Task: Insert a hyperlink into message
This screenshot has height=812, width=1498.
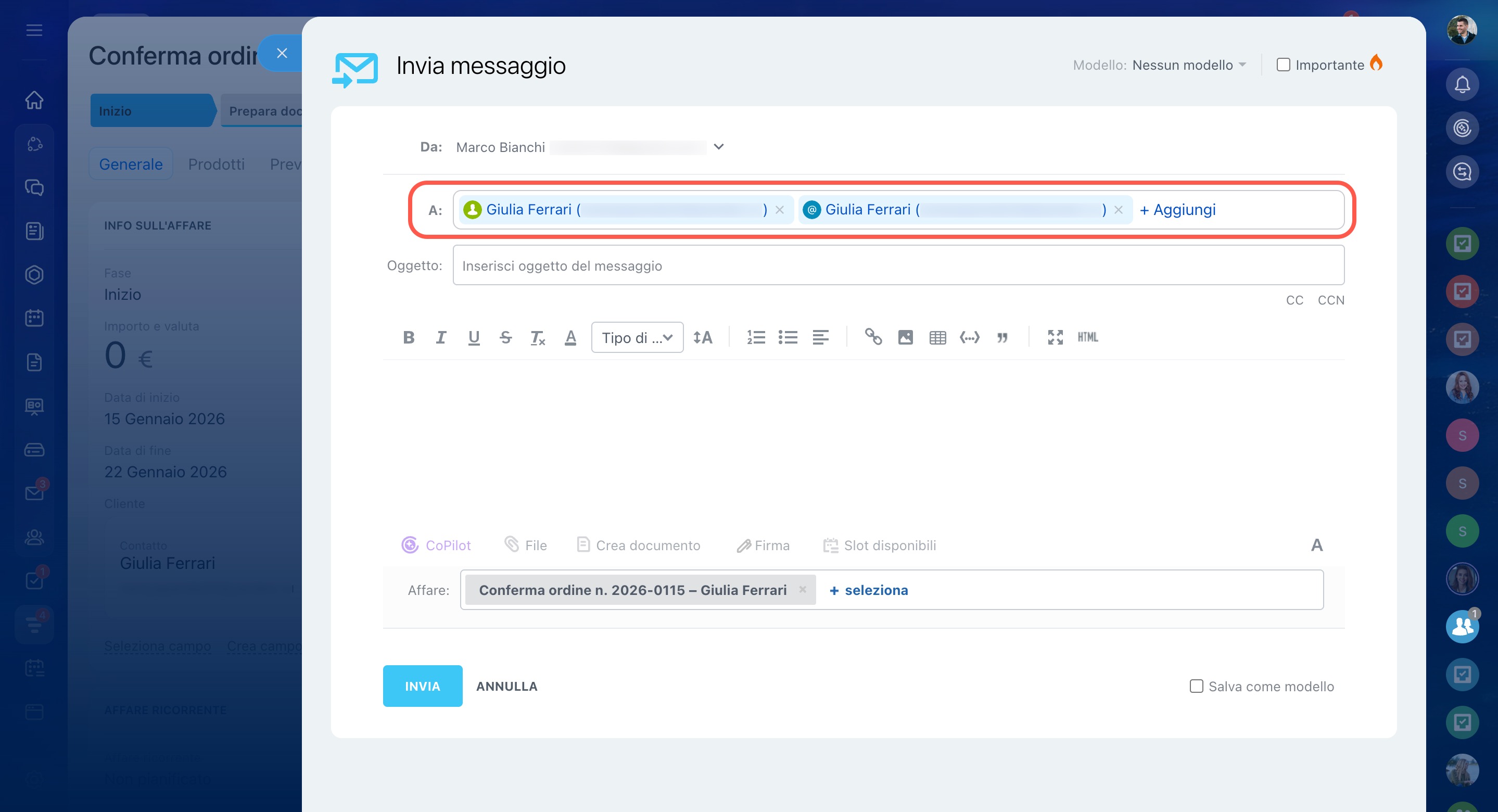Action: coord(873,337)
